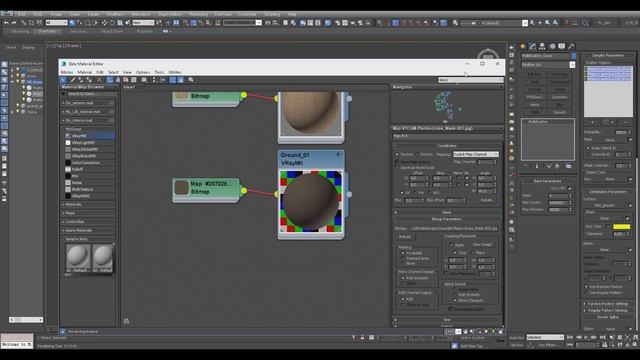The width and height of the screenshot is (640, 360).
Task: Collapse the Ground_01 node with its corner icon
Action: point(338,155)
